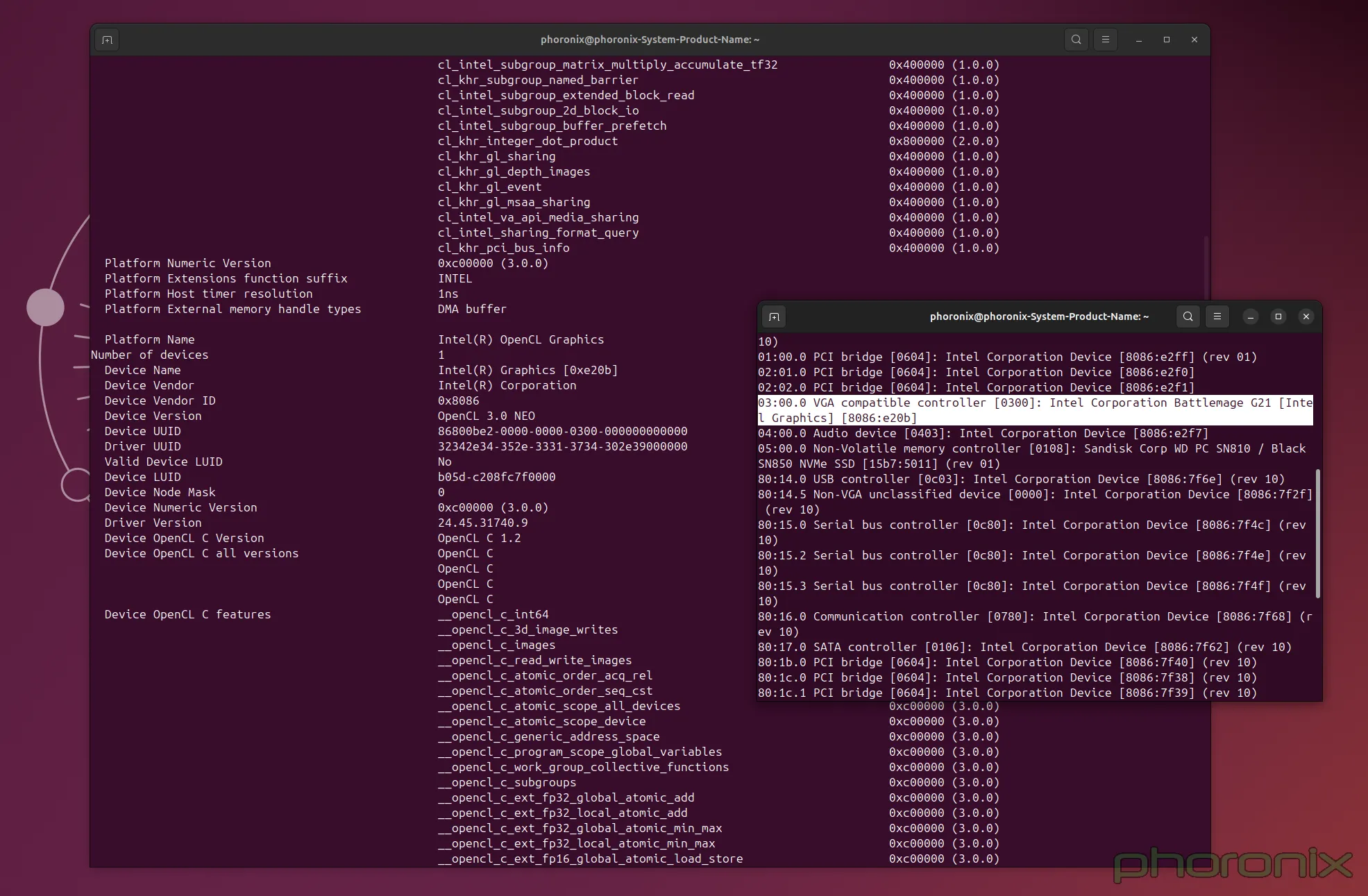Image resolution: width=1368 pixels, height=896 pixels.
Task: Open search in the clinfo terminal window
Action: coord(1076,40)
